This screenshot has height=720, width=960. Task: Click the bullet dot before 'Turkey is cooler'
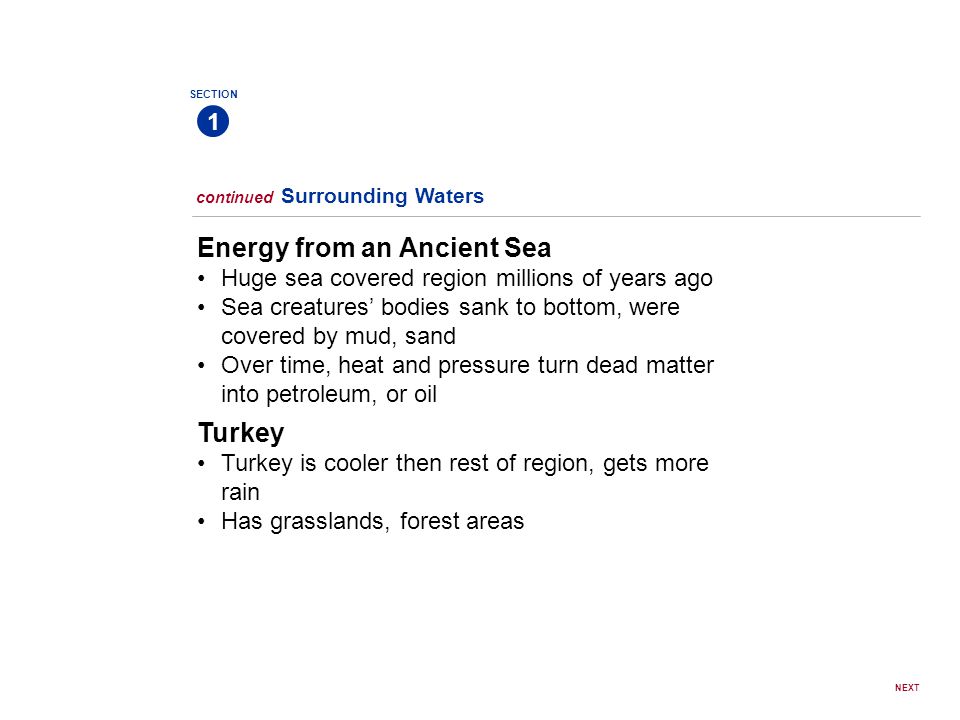tap(201, 464)
